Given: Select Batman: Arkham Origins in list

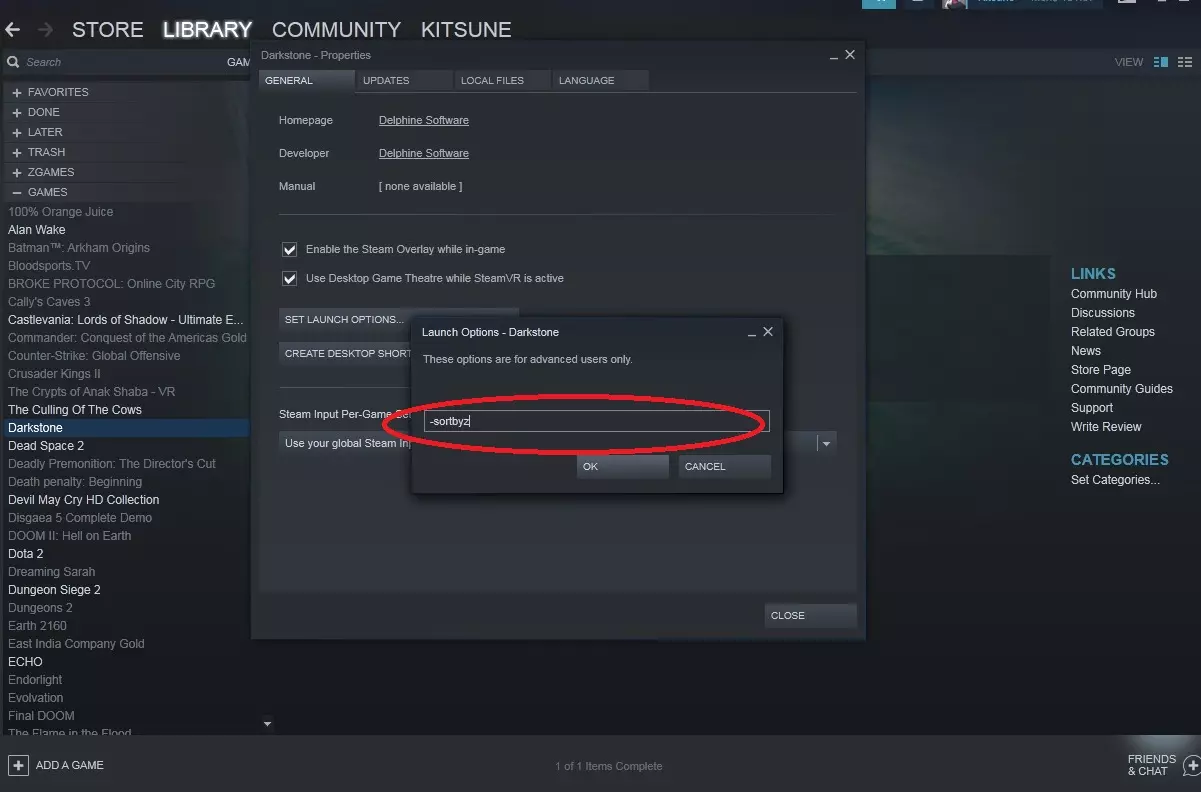Looking at the screenshot, I should coord(79,248).
